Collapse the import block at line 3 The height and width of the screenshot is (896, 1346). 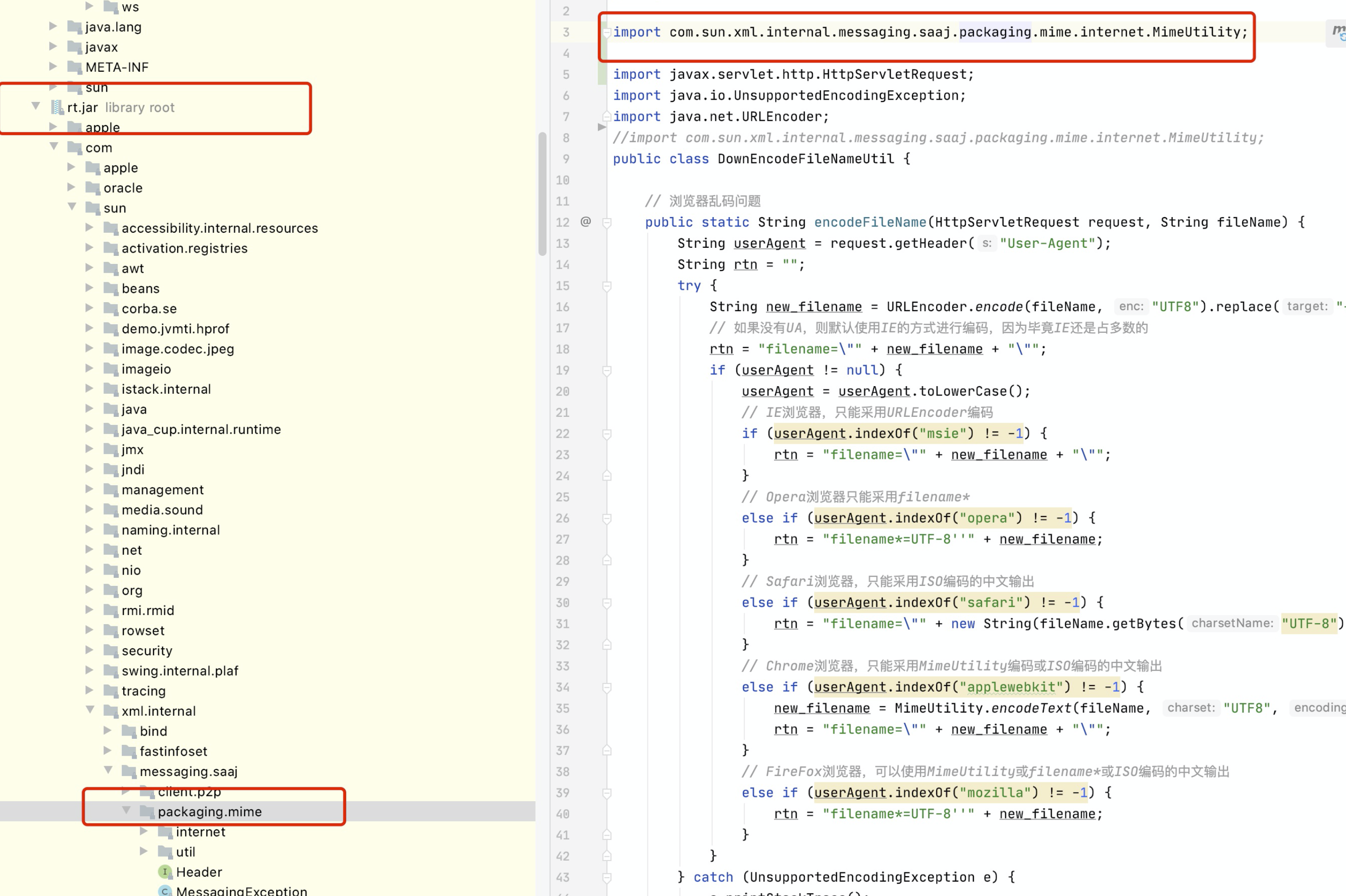(607, 32)
